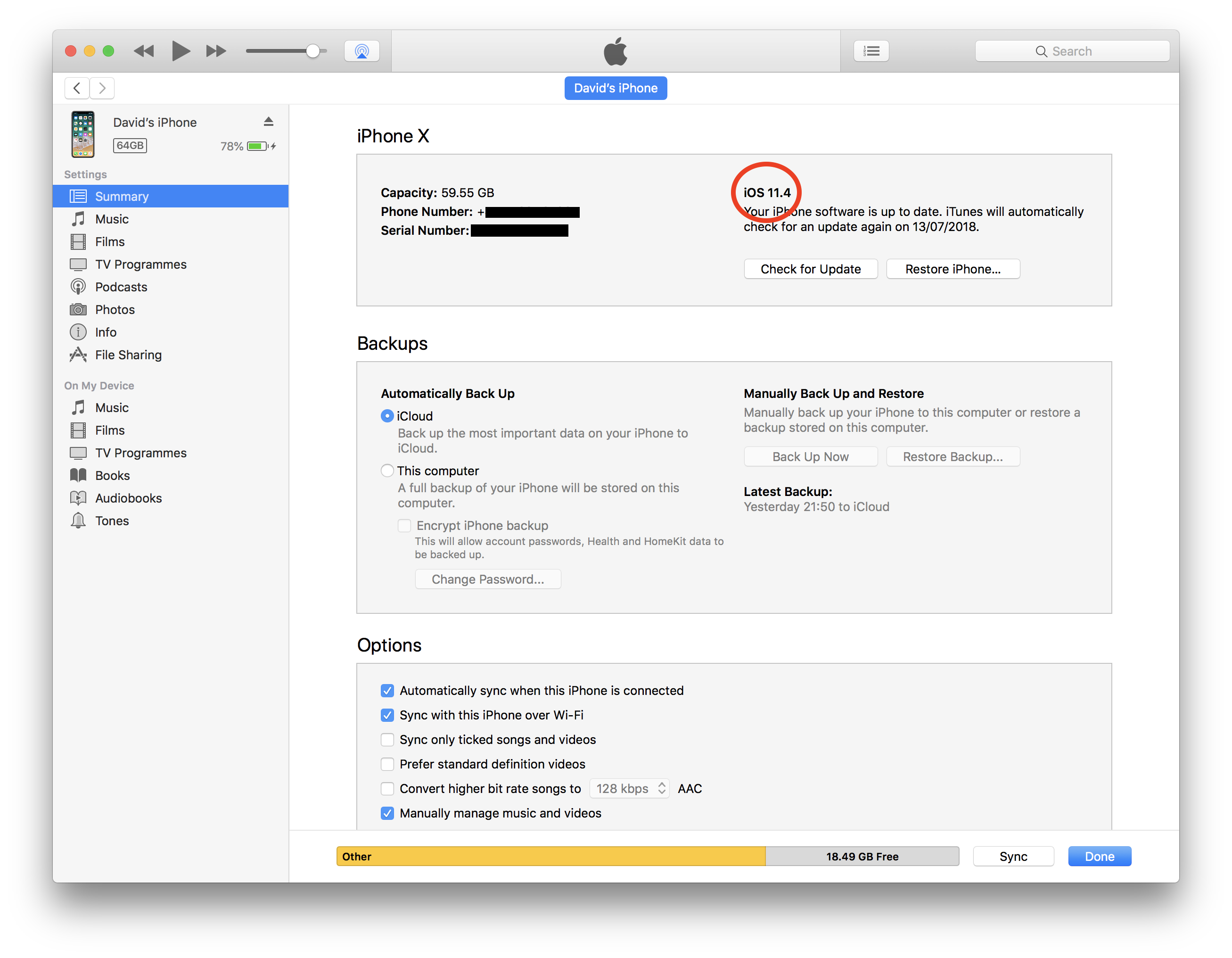Select Summary in the Settings sidebar
This screenshot has width=1232, height=958.
click(x=170, y=196)
